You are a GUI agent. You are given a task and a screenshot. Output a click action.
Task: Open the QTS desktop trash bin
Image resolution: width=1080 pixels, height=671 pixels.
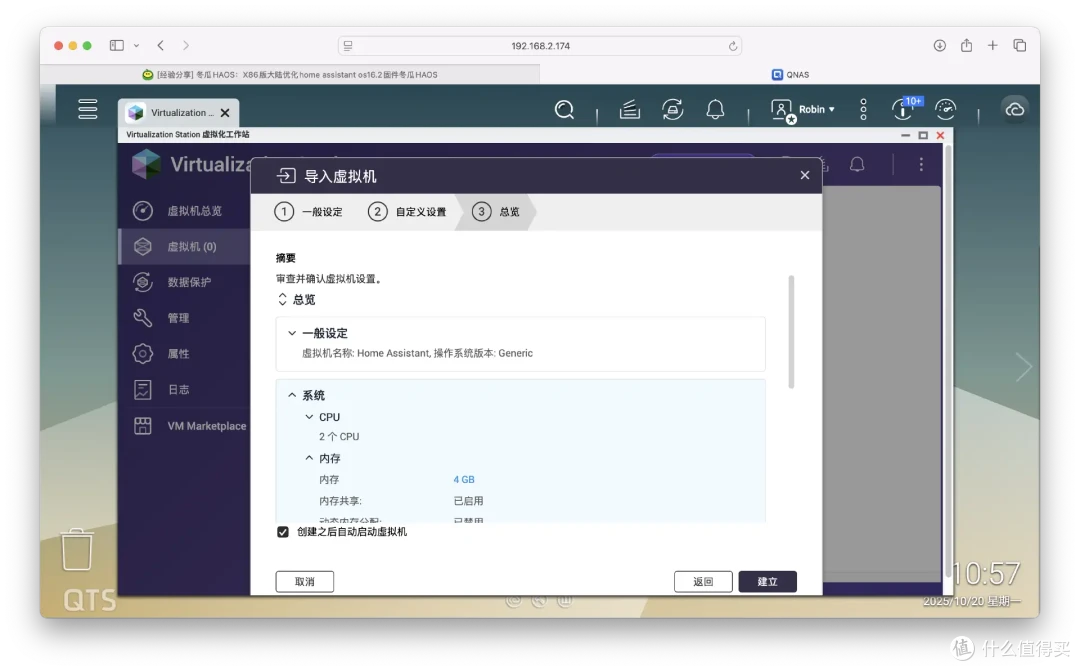(x=76, y=550)
